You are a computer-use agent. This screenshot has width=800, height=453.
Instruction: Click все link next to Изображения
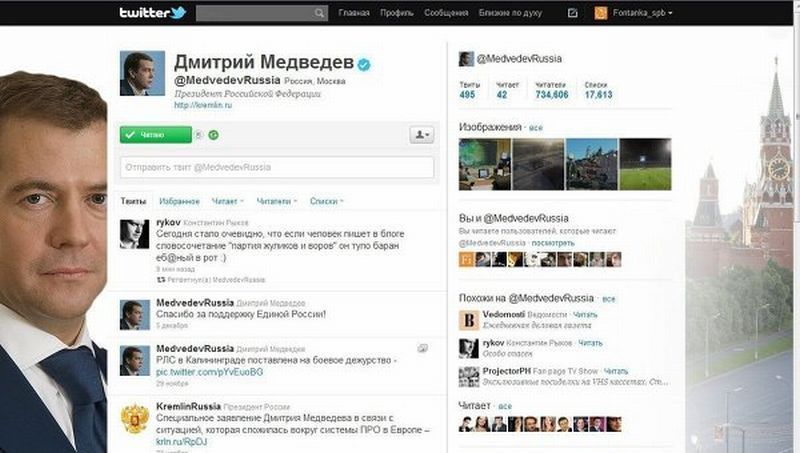pyautogui.click(x=536, y=128)
